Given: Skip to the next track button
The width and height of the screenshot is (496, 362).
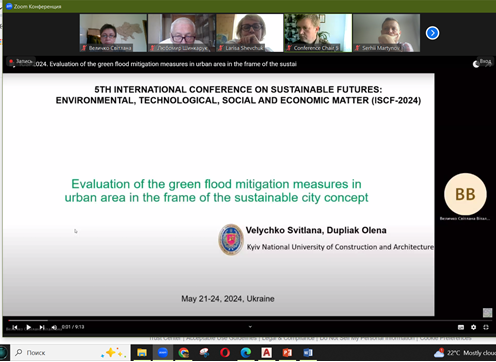Looking at the screenshot, I should click(x=42, y=327).
